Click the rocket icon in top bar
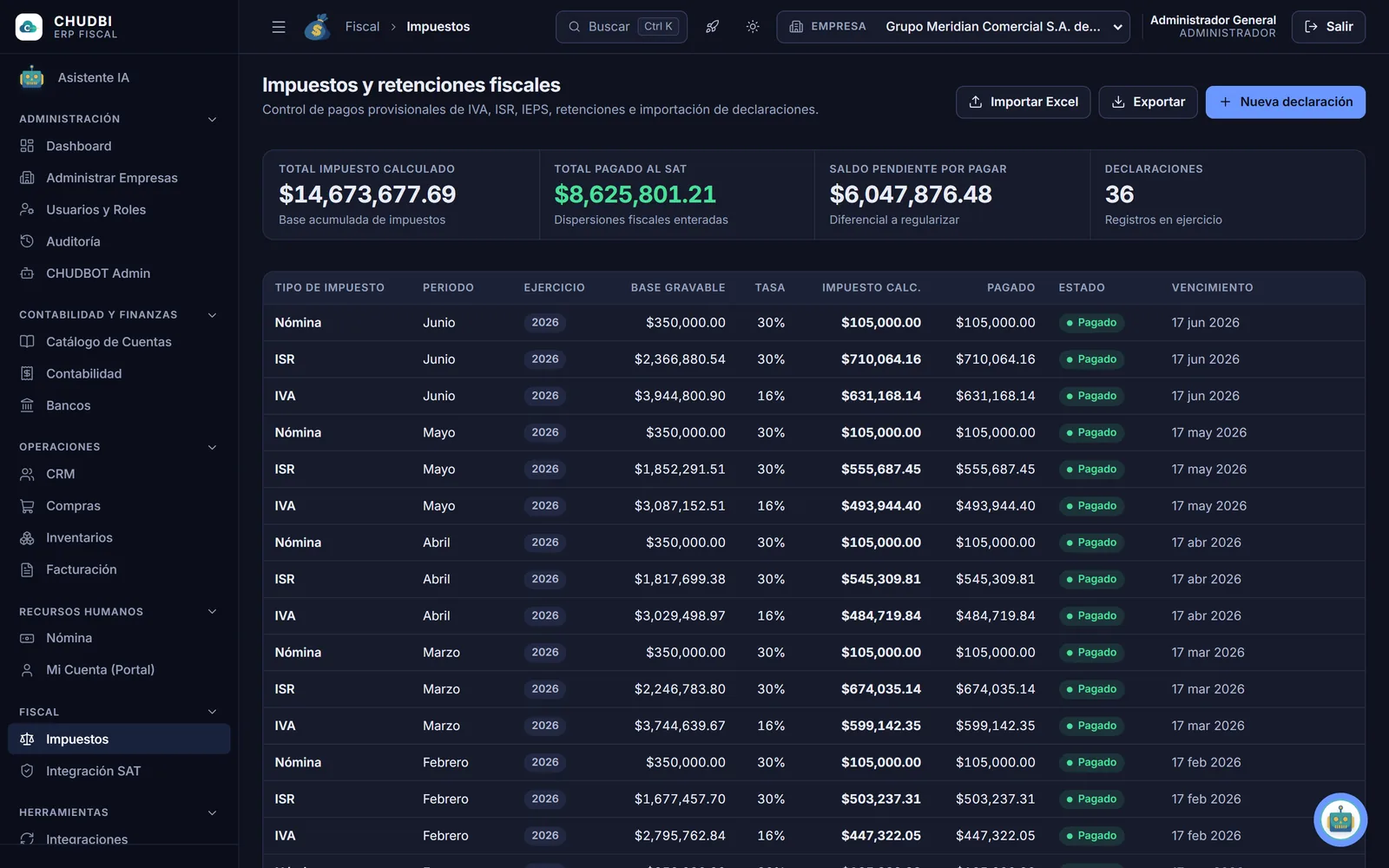The height and width of the screenshot is (868, 1389). 712,27
